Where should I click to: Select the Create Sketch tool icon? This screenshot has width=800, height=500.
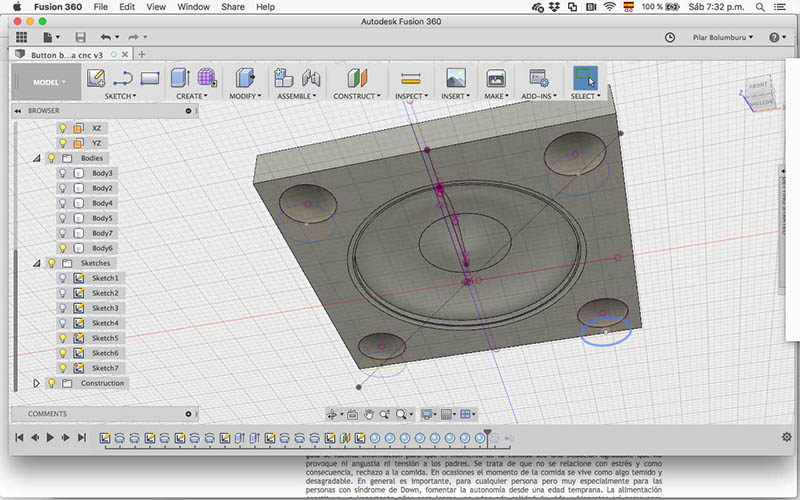[96, 78]
